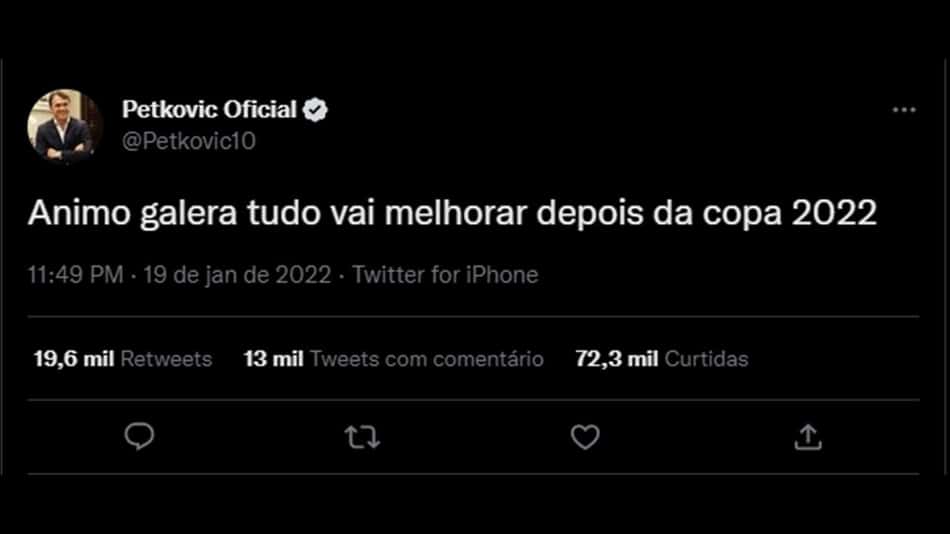Open the Petkovic Oficial display name
Screen dimensions: 950x534
(x=209, y=110)
